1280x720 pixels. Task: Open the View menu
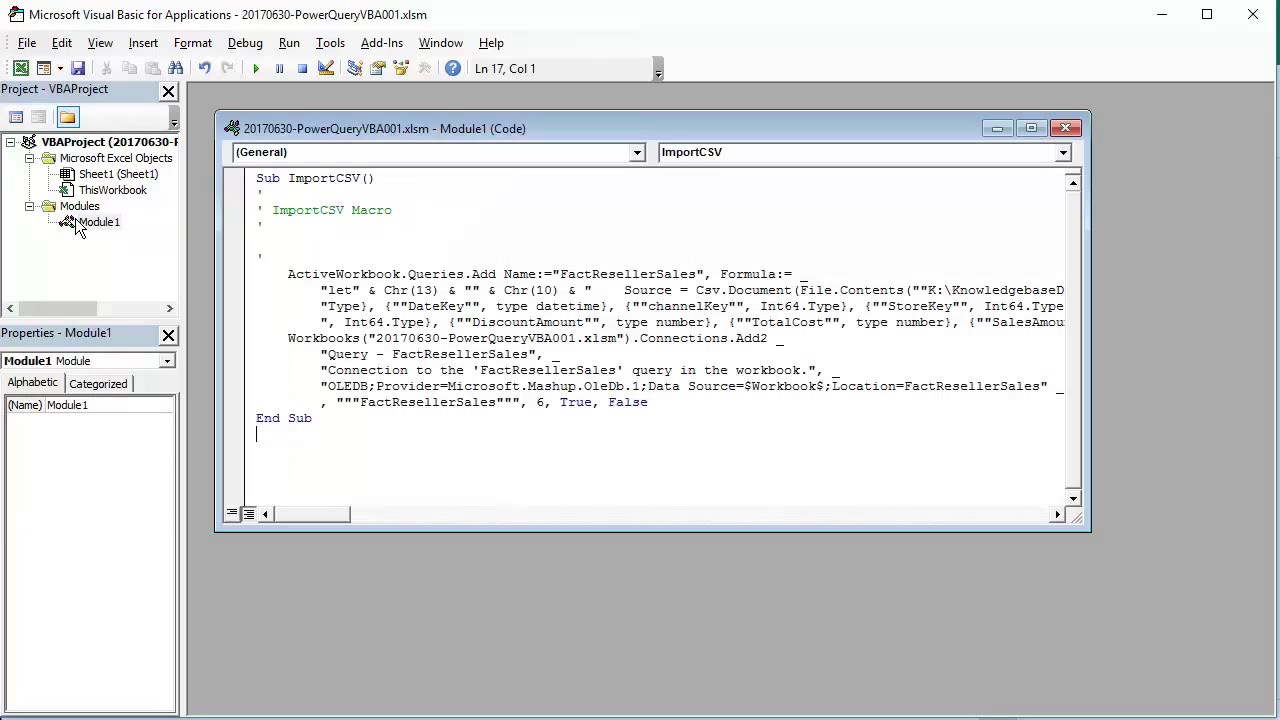coord(100,43)
